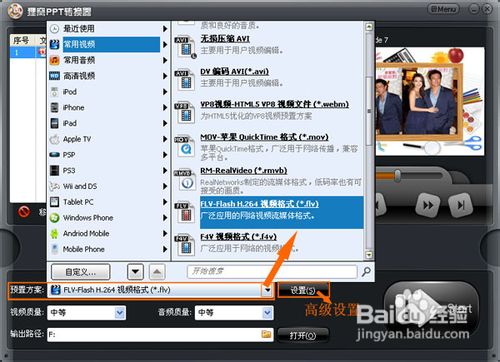Click the folder browse icon in output path
Viewport: 500px width, 362px height.
tap(266, 334)
